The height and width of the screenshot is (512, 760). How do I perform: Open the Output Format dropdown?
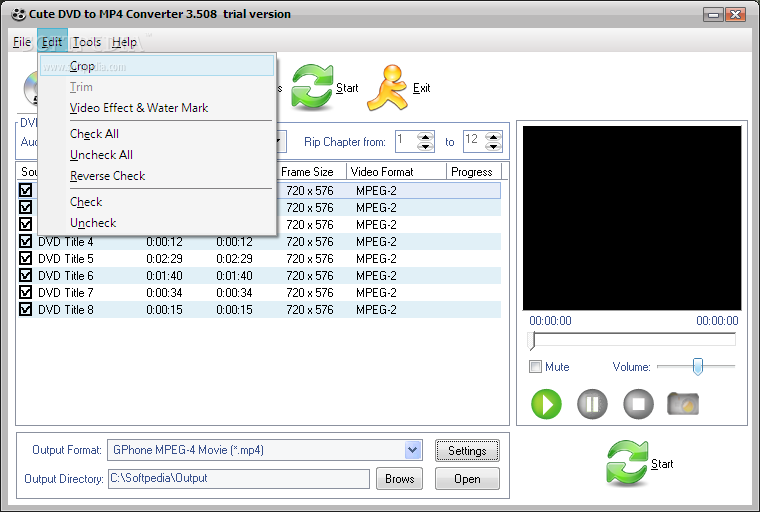[412, 450]
